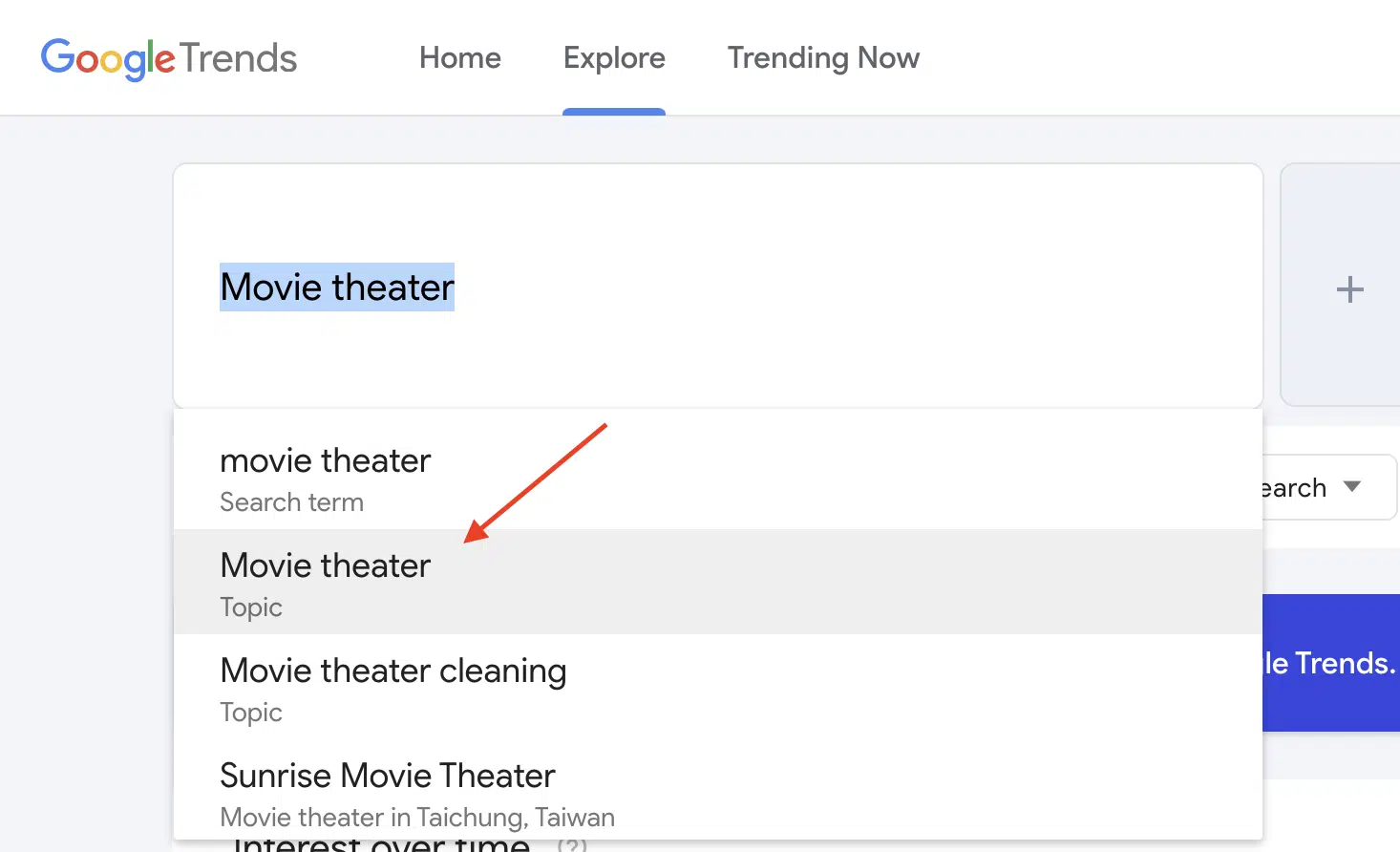Choose 'movie theater' Search term suggestion
1400x852 pixels.
(x=718, y=478)
